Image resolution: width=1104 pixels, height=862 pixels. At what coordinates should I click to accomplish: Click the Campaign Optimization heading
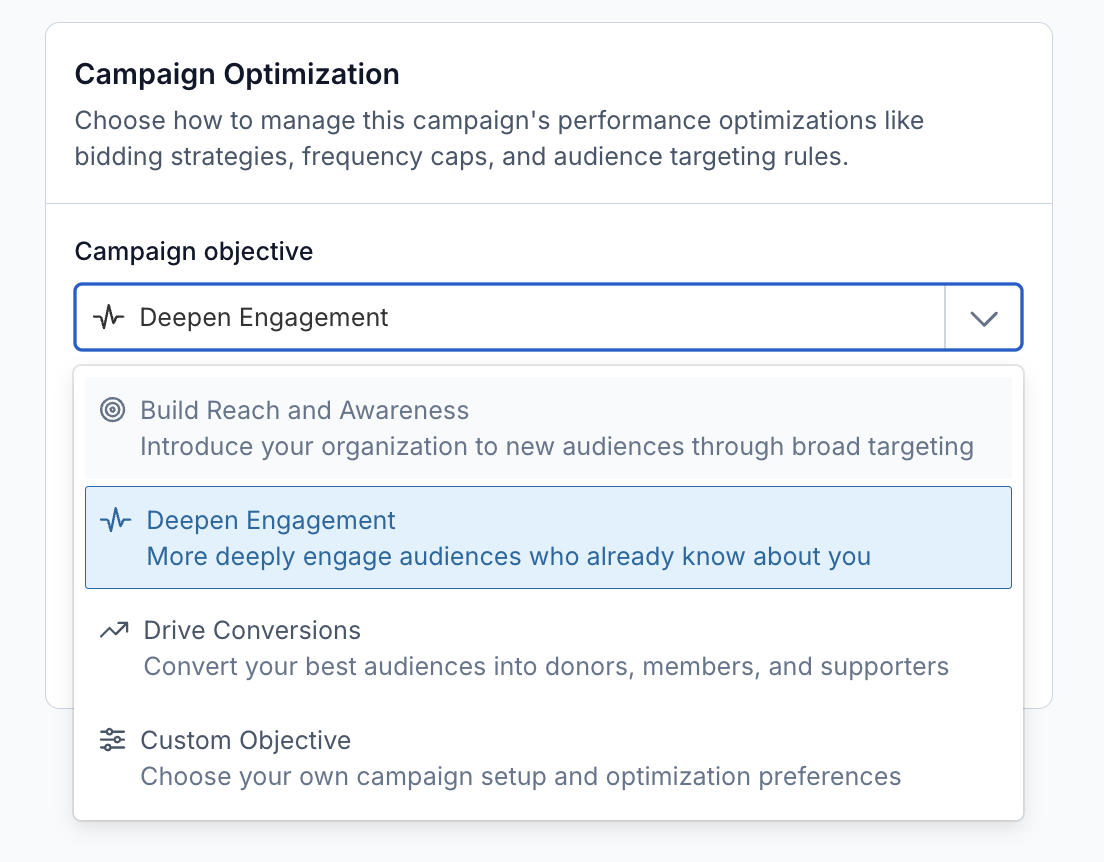(237, 74)
